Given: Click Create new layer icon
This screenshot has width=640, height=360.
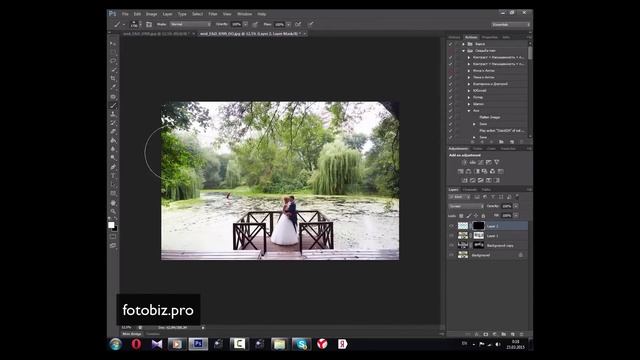Looking at the screenshot, I should click(x=513, y=334).
